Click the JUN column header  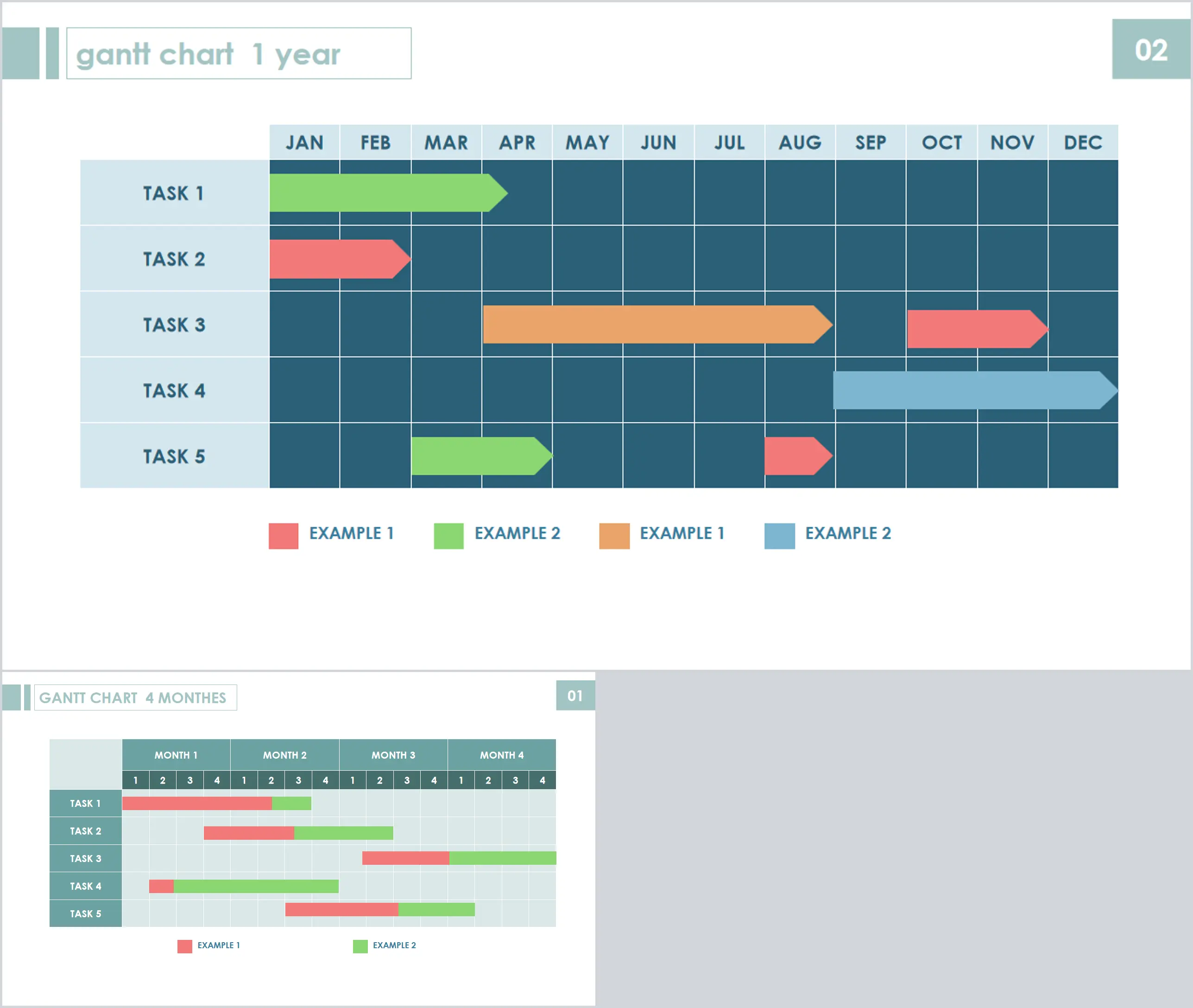[658, 142]
